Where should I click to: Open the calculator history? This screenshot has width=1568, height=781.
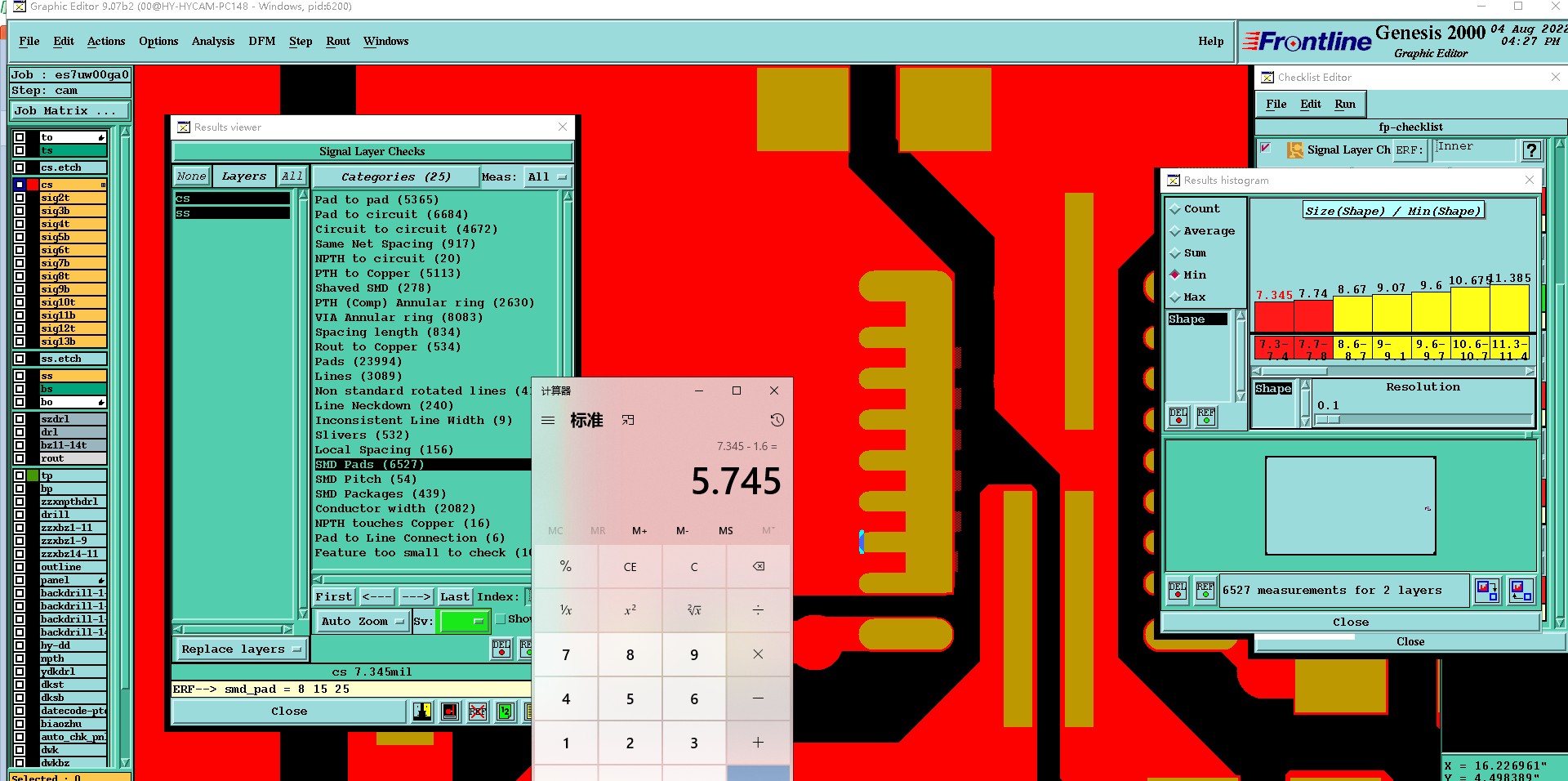point(777,420)
